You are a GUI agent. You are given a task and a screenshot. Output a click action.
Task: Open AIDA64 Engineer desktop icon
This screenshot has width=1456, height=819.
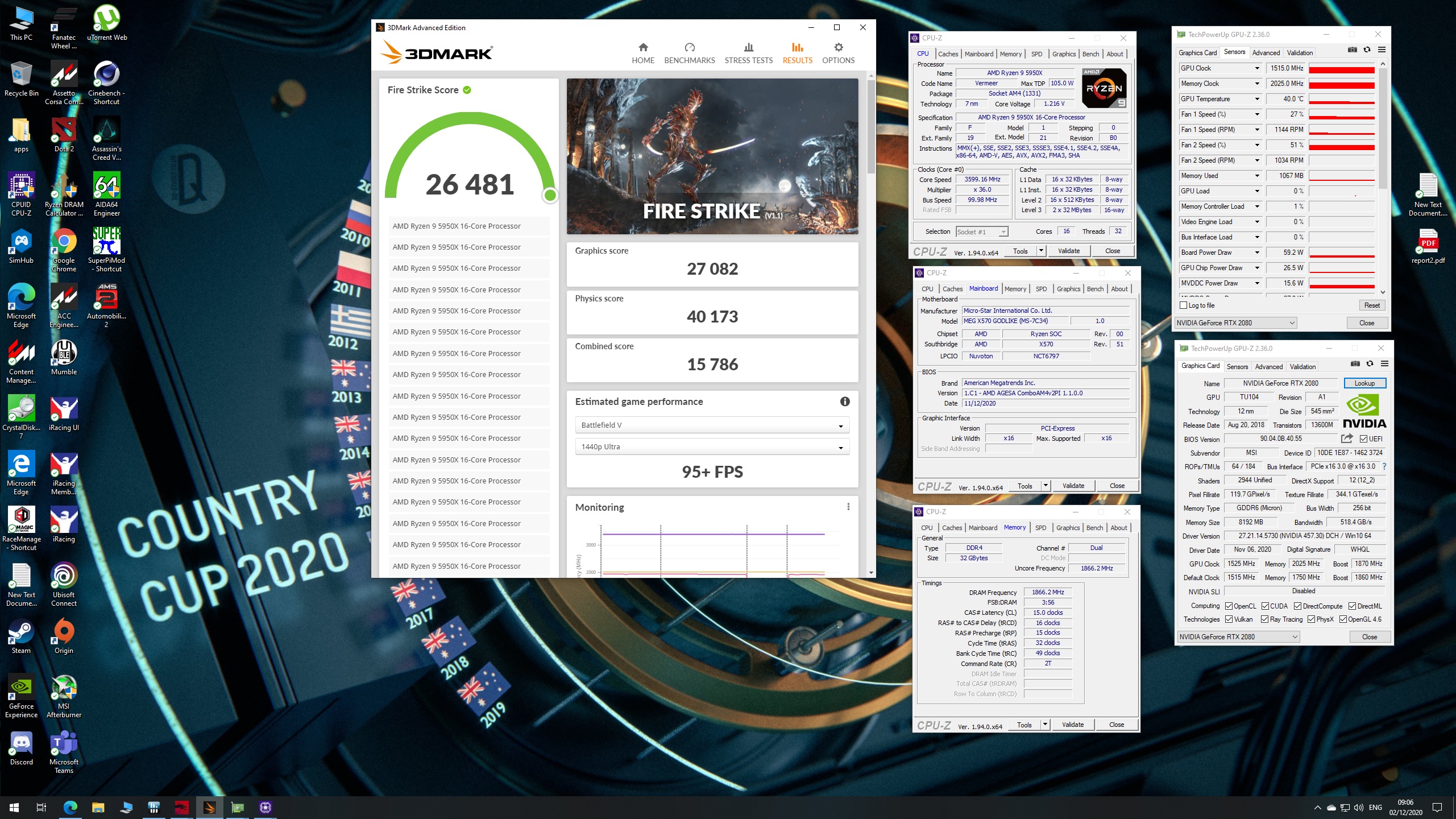(x=107, y=195)
